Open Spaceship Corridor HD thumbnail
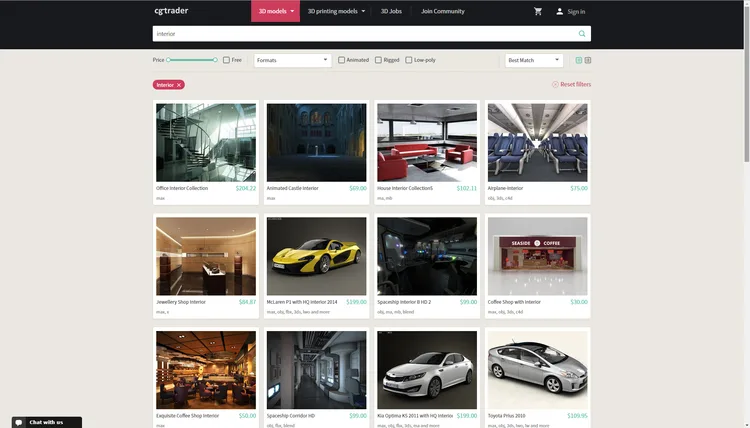 pos(316,370)
